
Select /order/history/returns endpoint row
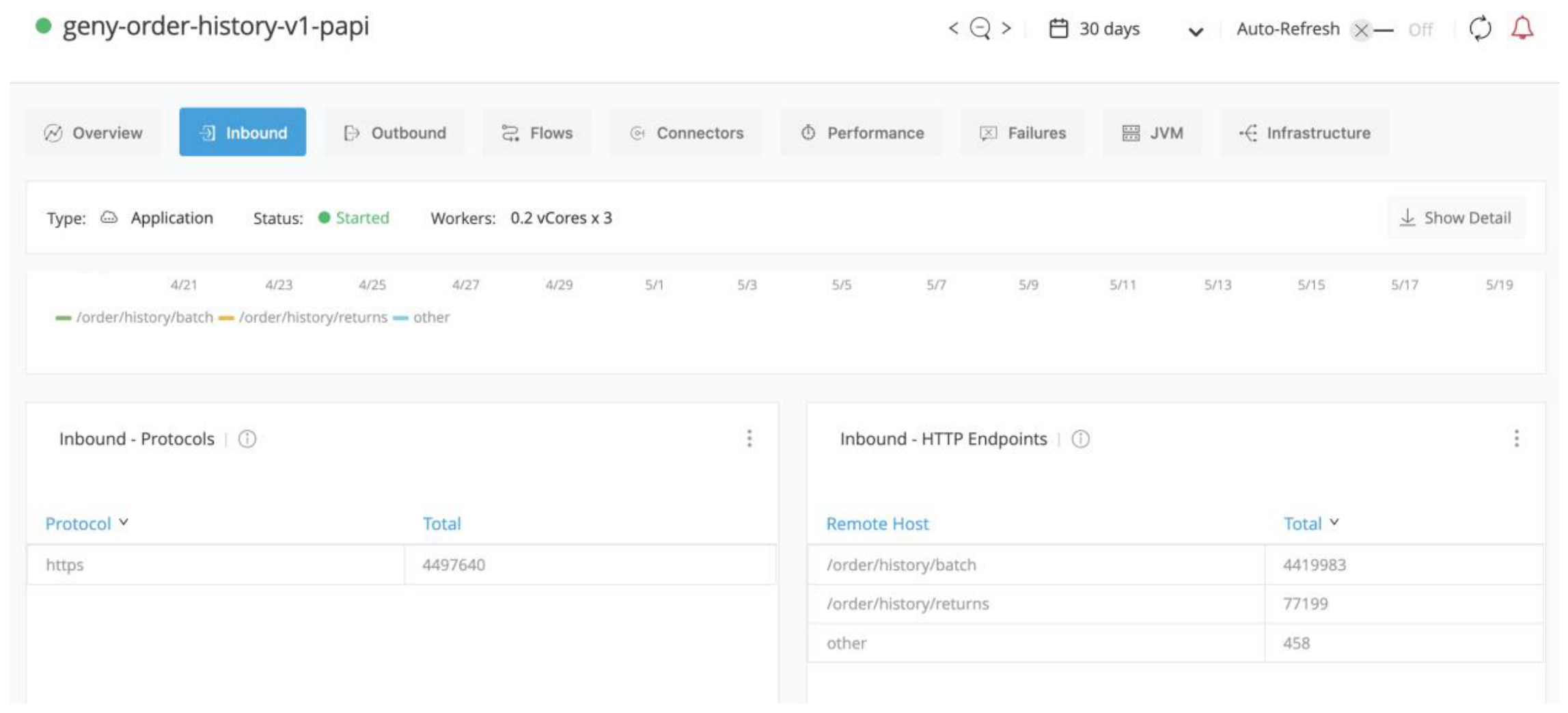[x=1175, y=604]
